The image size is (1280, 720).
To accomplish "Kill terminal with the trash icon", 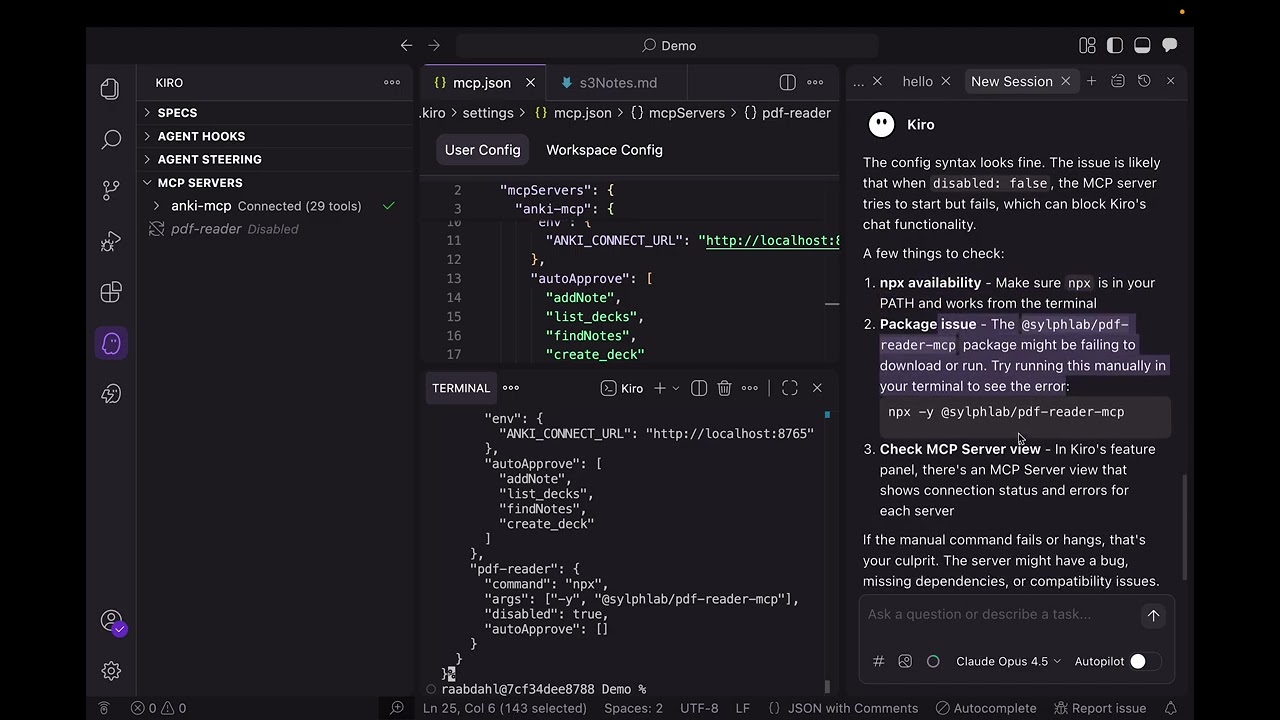I will pyautogui.click(x=725, y=388).
